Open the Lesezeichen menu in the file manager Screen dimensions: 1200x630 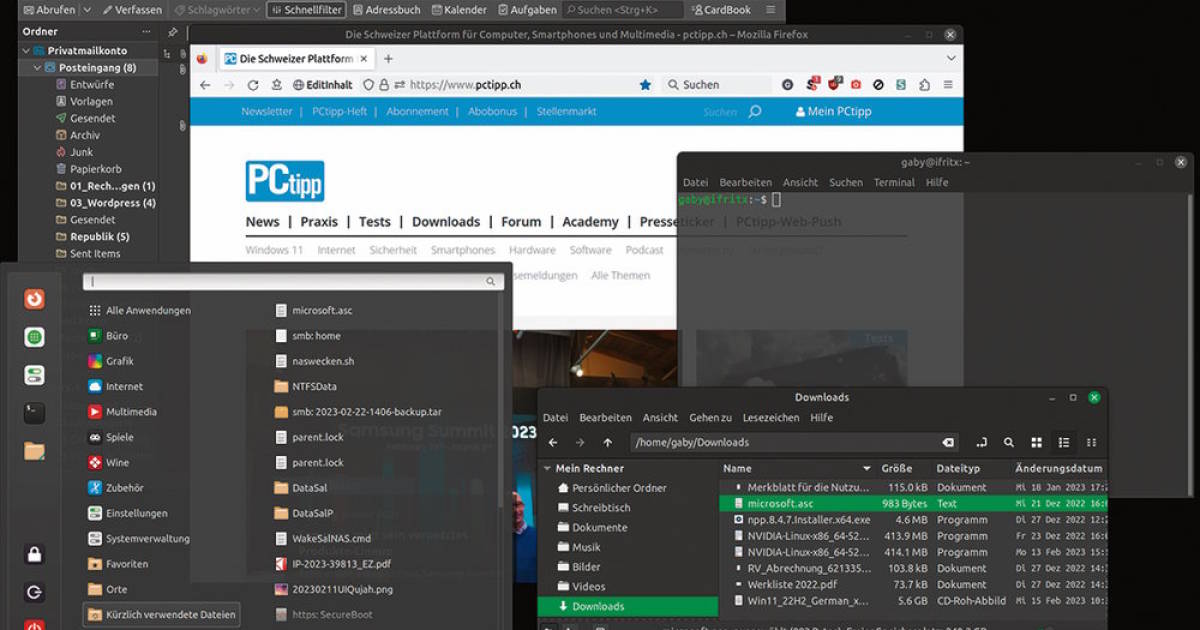click(x=771, y=418)
